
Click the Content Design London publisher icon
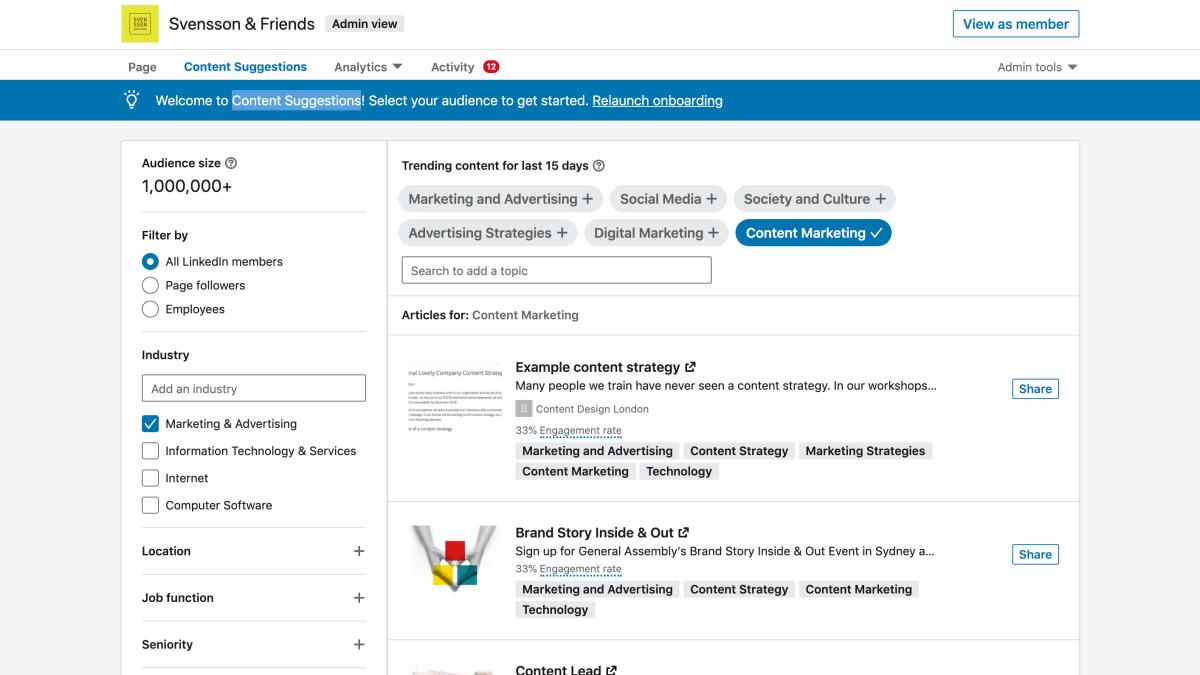tap(524, 409)
